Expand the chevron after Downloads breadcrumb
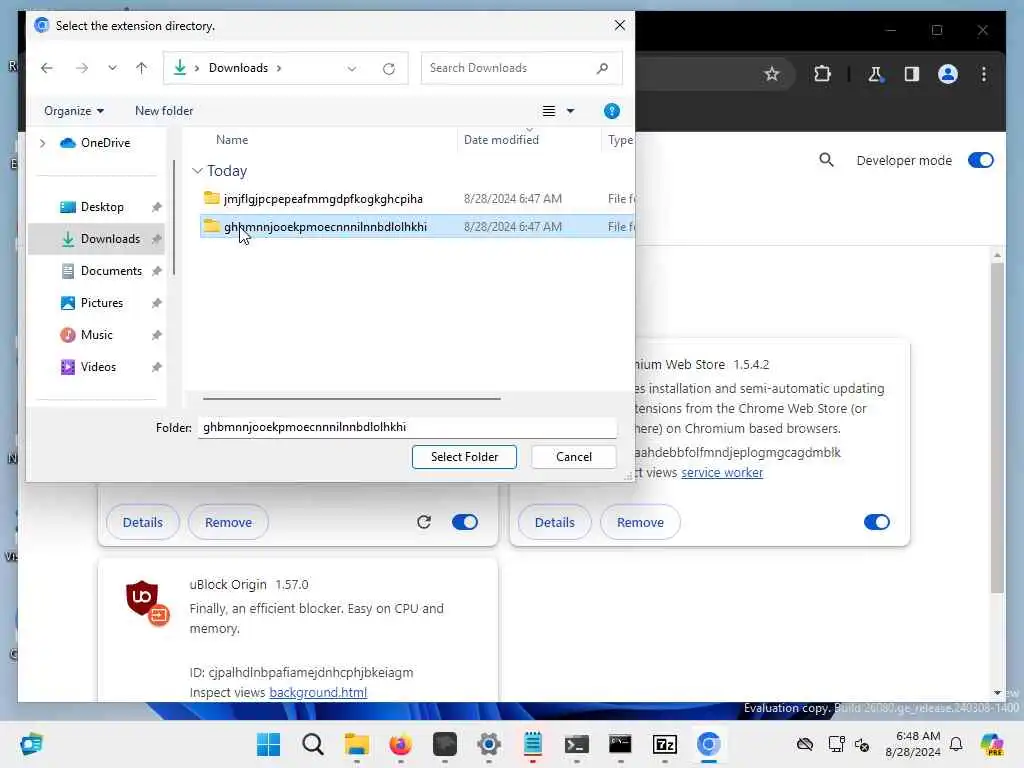Image resolution: width=1024 pixels, height=768 pixels. tap(279, 68)
